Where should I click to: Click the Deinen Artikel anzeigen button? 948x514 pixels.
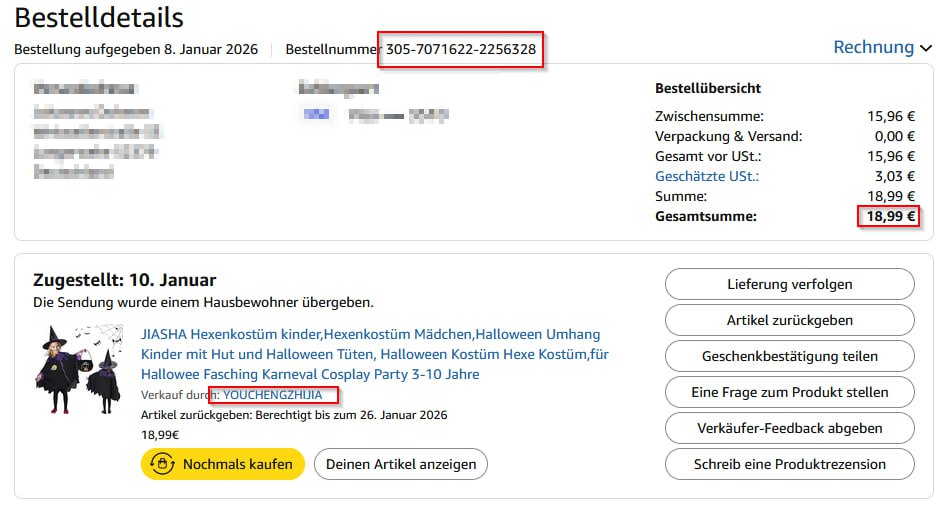click(401, 464)
